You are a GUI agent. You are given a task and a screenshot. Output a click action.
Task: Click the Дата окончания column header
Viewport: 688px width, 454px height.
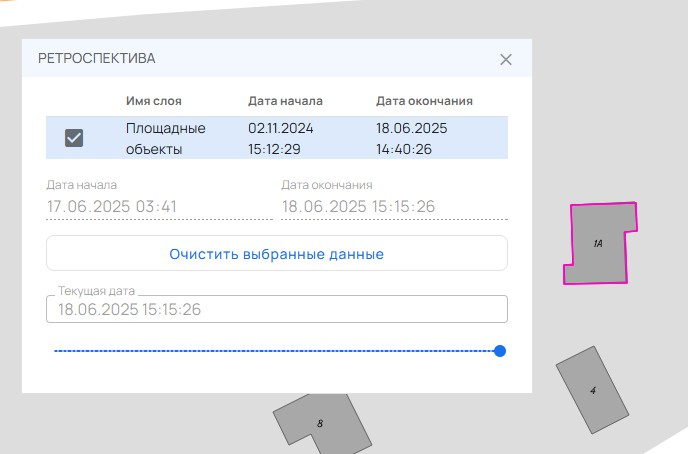tap(424, 101)
